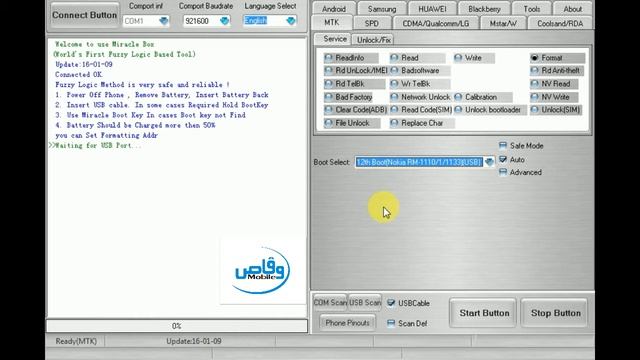Select Unlock(SIM) option
Image resolution: width=640 pixels, height=360 pixels.
pyautogui.click(x=556, y=110)
